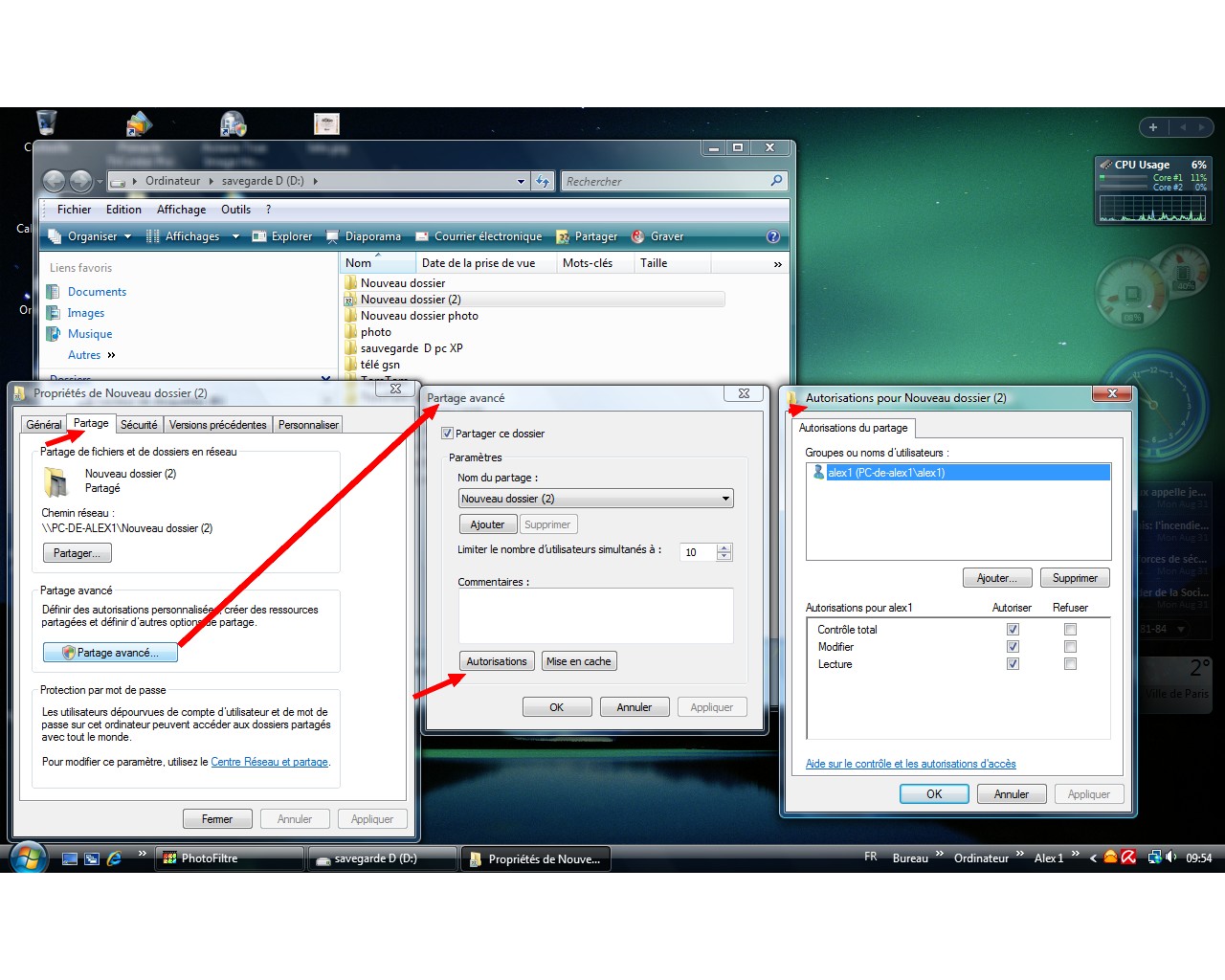This screenshot has width=1225, height=980.
Task: Select user alex1 (PC-de-alex1\alex1) in list
Action: 959,473
